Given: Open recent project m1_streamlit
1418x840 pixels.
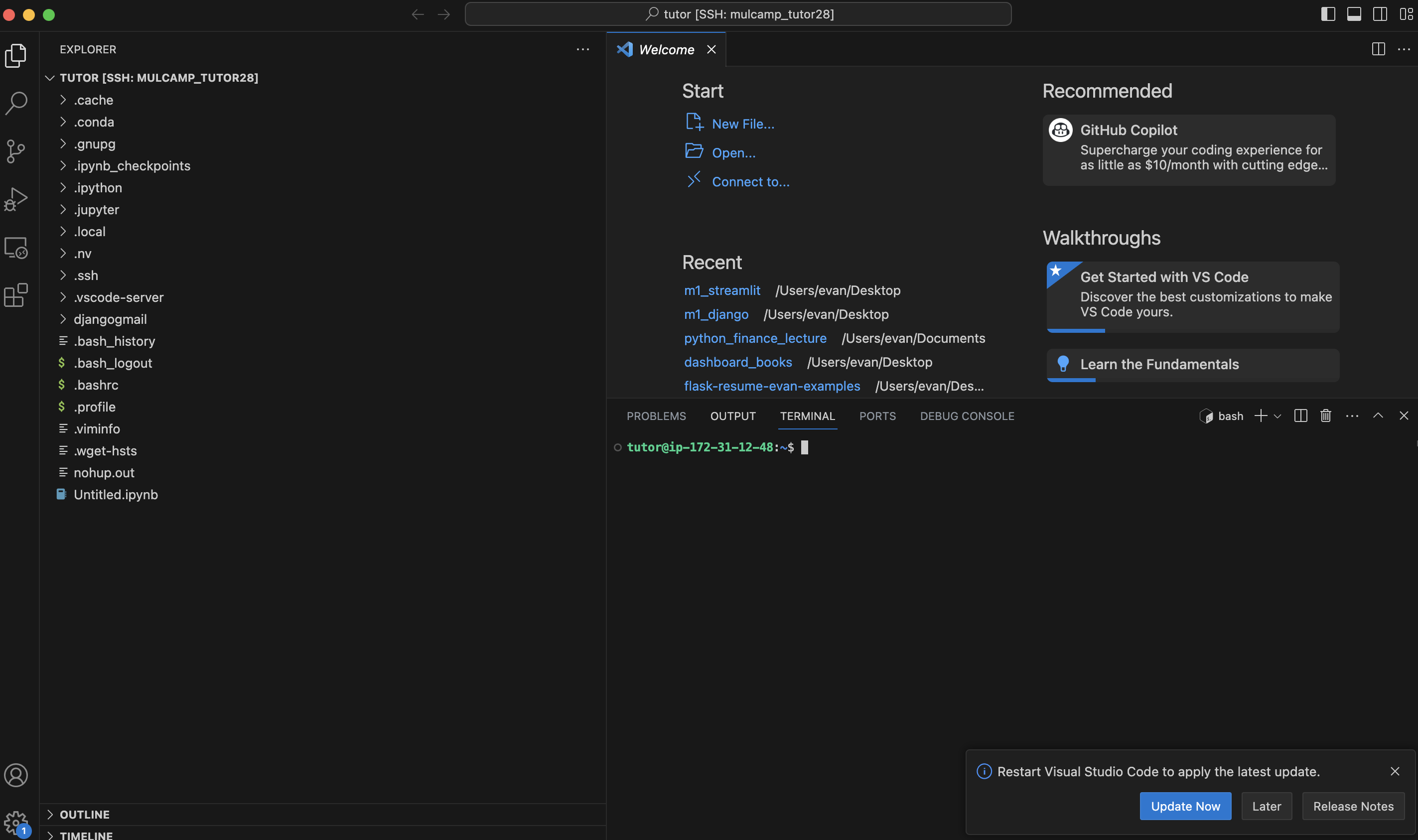Looking at the screenshot, I should (722, 290).
